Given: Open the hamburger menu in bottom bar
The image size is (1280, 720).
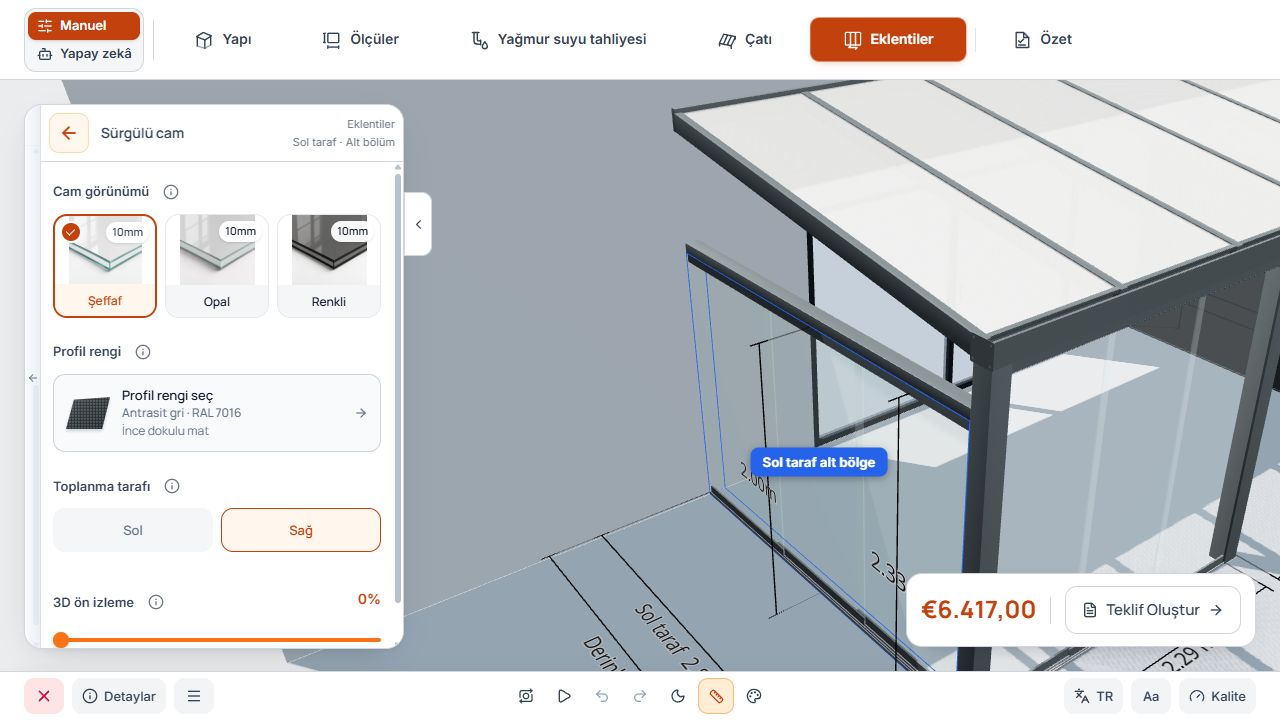Looking at the screenshot, I should pos(194,696).
